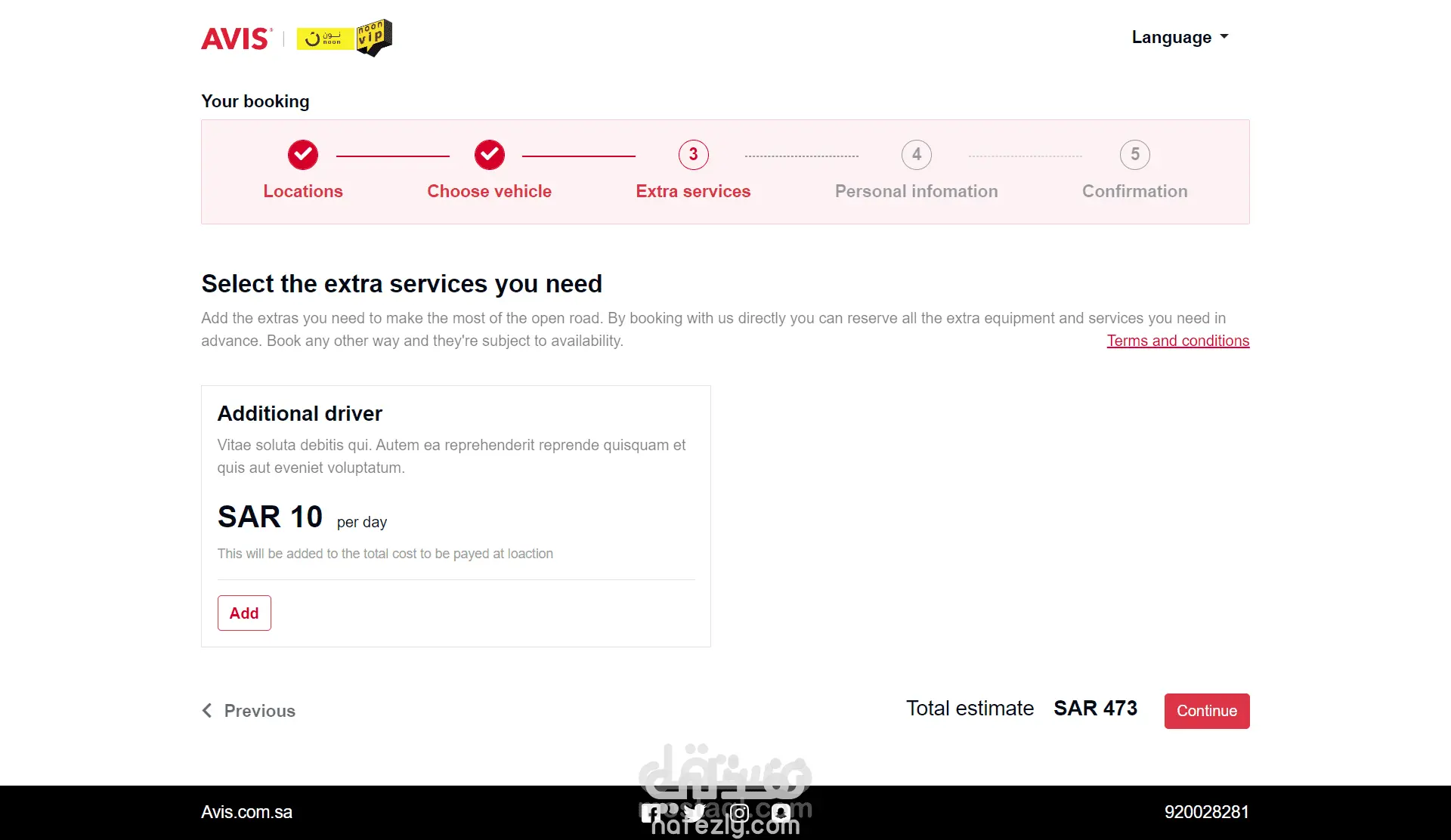Screen dimensions: 1451x840
Task: Open the Facebook page icon in the footer
Action: point(651,813)
